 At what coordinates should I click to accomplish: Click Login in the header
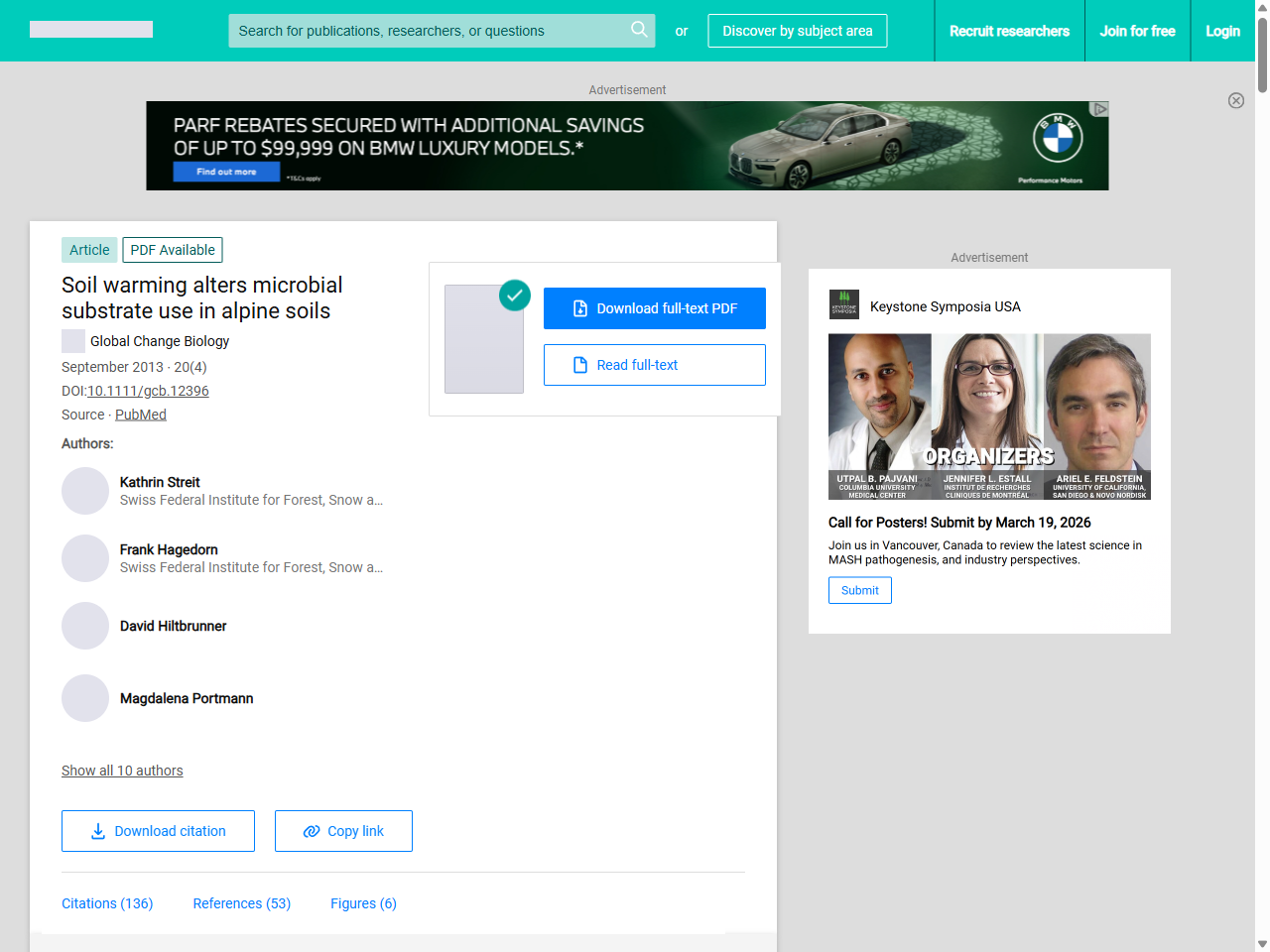click(1222, 31)
